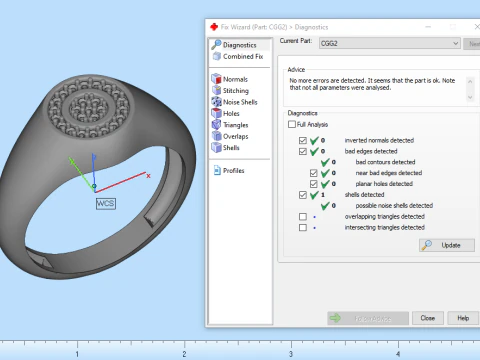This screenshot has width=480, height=360.
Task: Click the Shells label in sidebar
Action: point(231,148)
